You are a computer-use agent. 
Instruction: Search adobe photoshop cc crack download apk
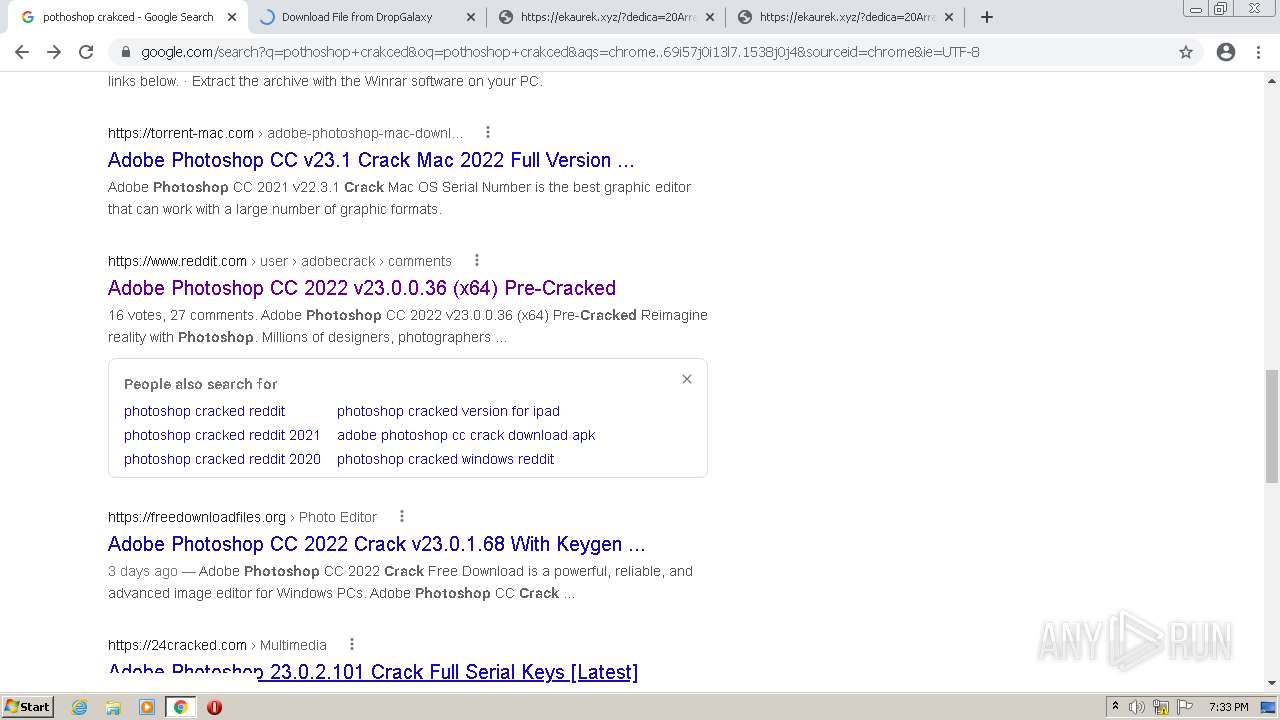click(466, 435)
